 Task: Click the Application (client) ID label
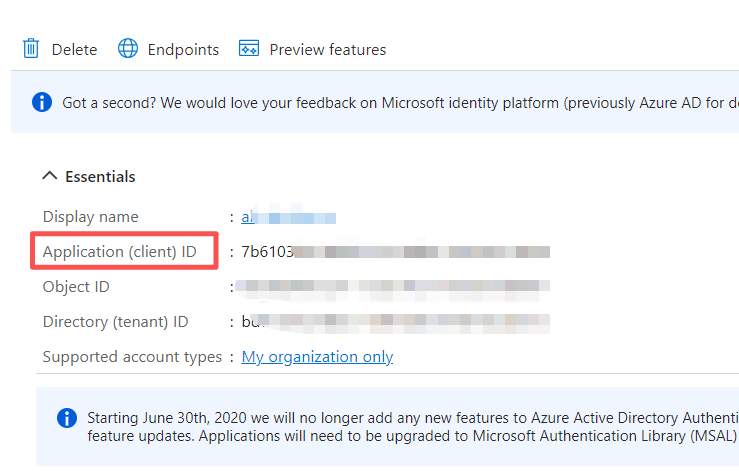[x=120, y=252]
